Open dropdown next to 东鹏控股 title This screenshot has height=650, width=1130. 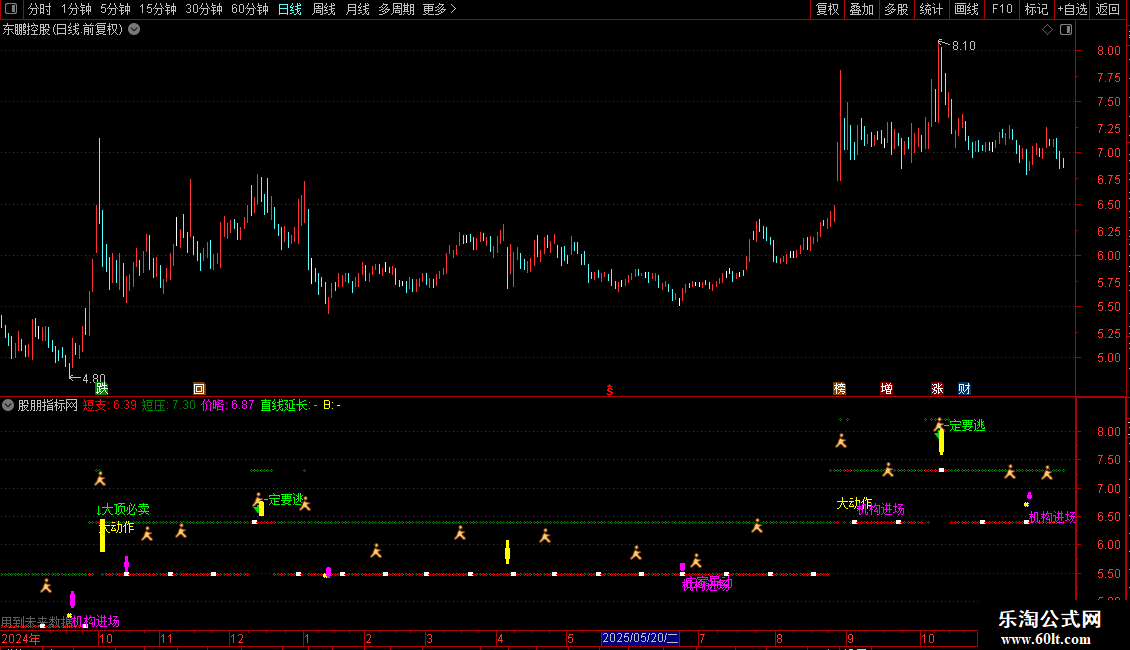click(x=134, y=30)
